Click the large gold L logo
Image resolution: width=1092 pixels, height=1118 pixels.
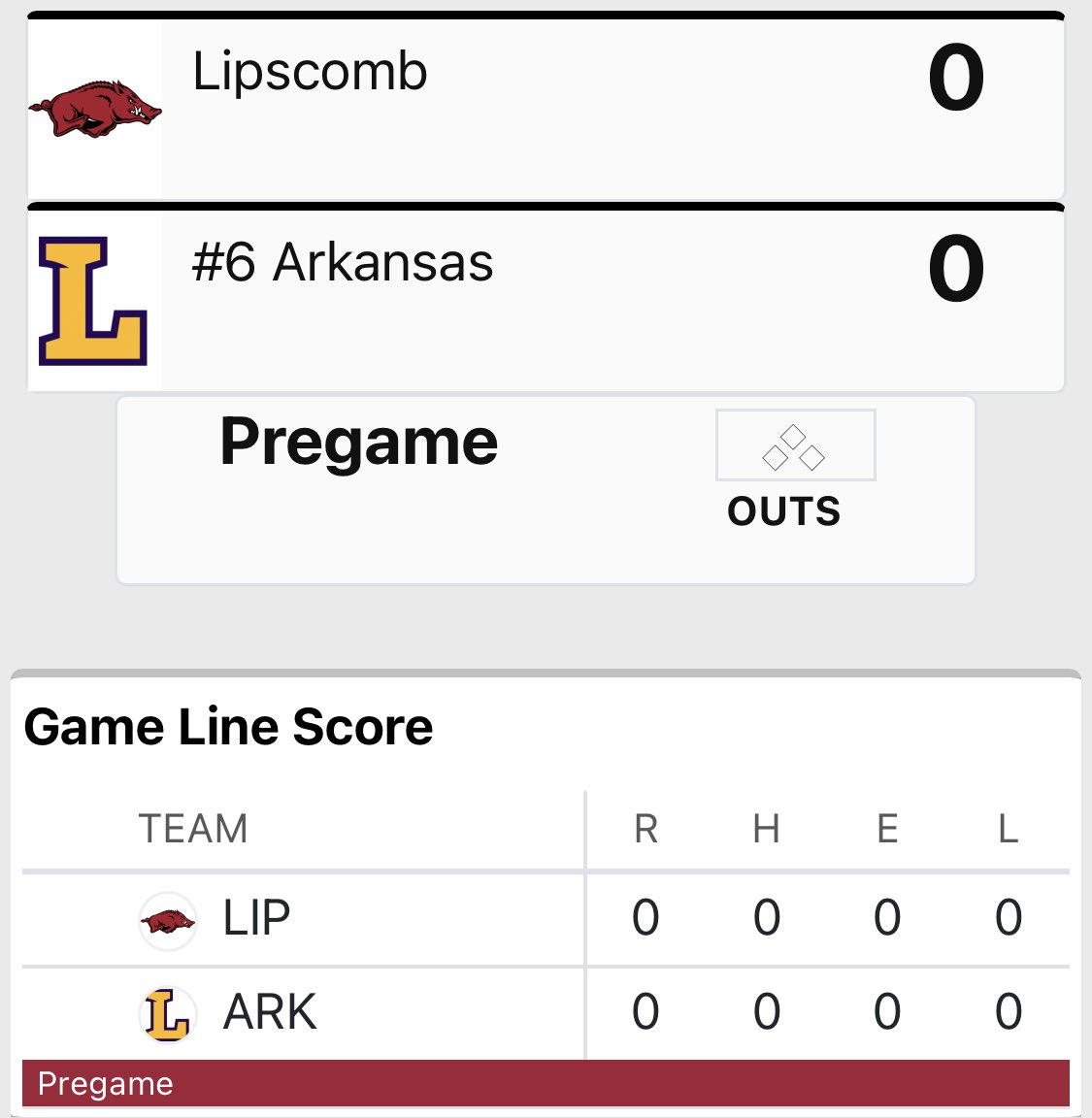93,301
